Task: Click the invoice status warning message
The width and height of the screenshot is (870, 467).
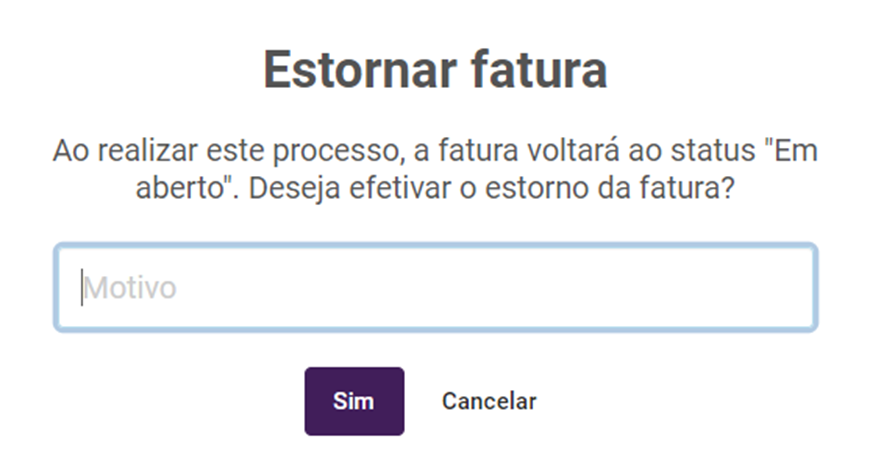Action: [435, 169]
